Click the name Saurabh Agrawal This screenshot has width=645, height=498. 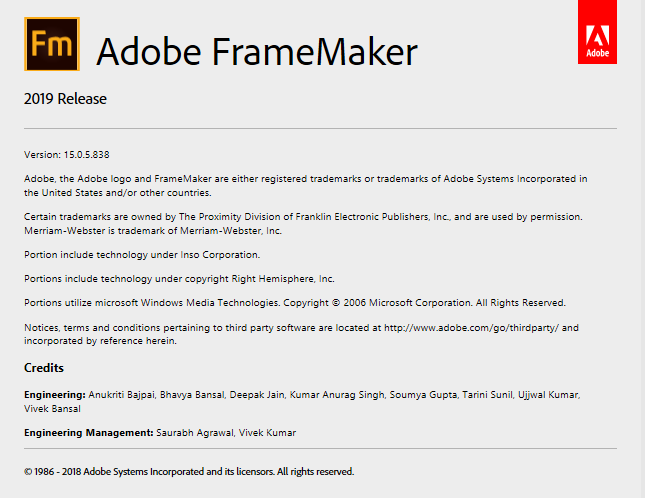click(x=195, y=433)
